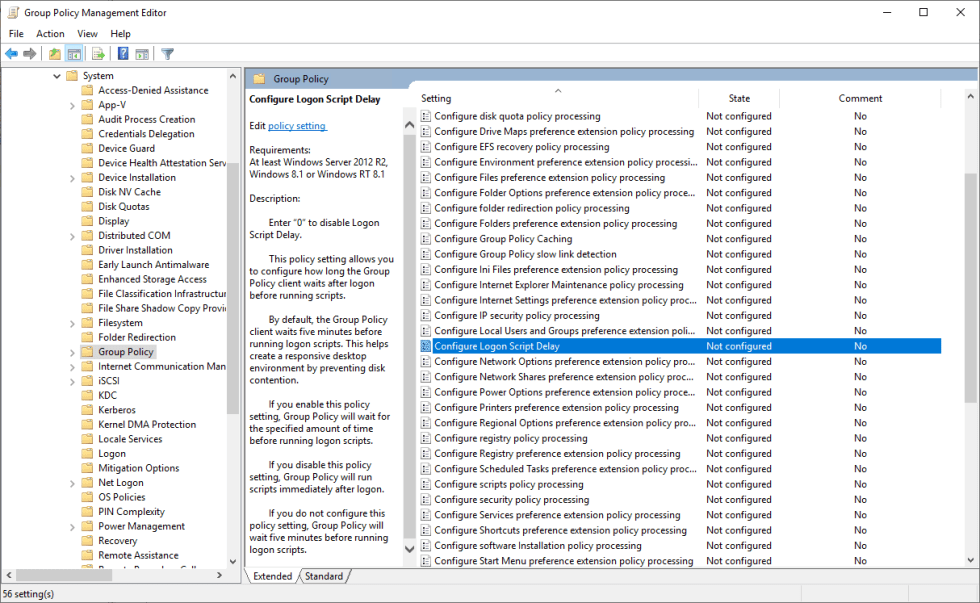The image size is (980, 603).
Task: Click the Export List toolbar icon
Action: tap(97, 53)
